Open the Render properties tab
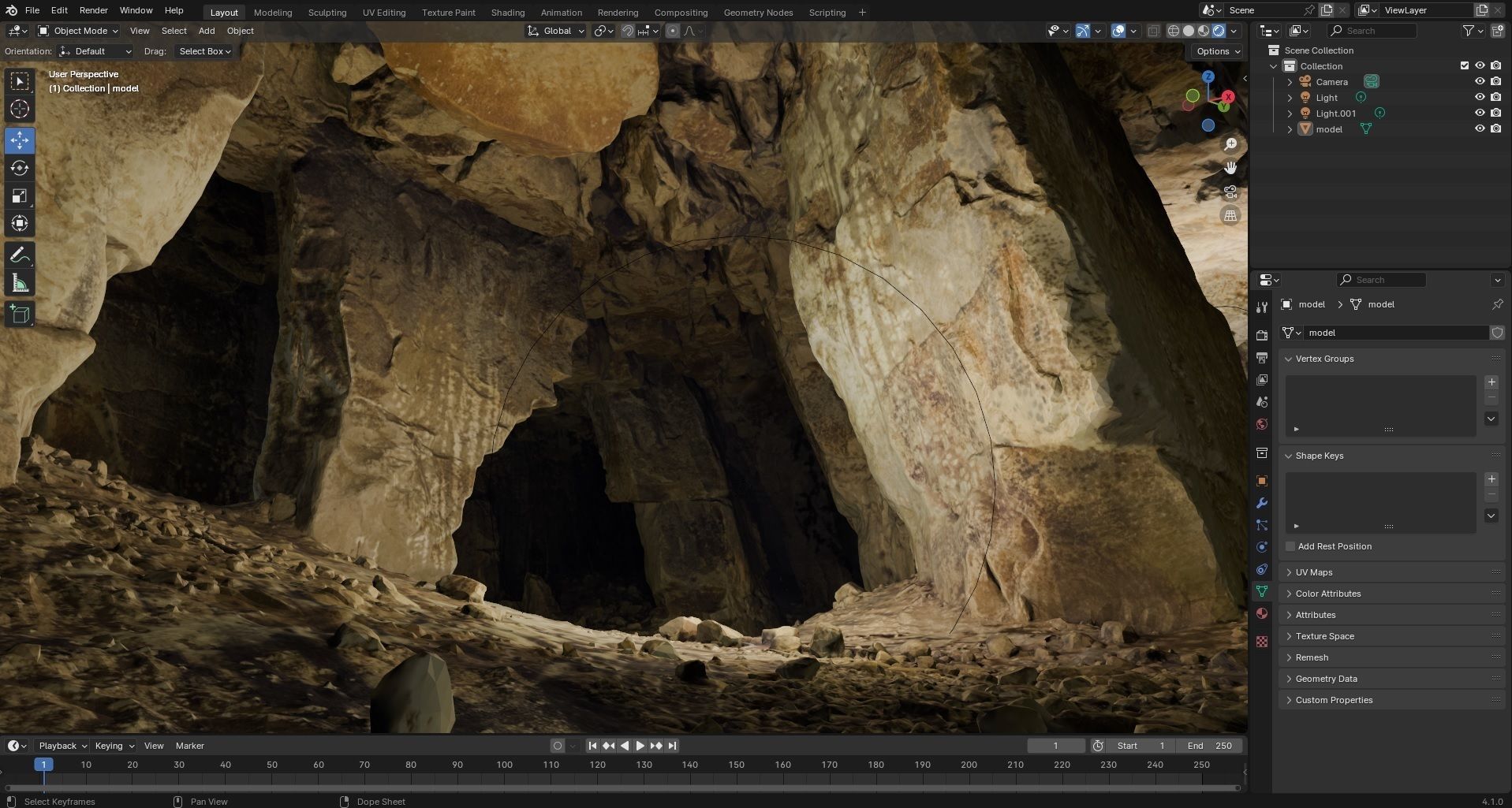Viewport: 1512px width, 808px height. (1262, 335)
